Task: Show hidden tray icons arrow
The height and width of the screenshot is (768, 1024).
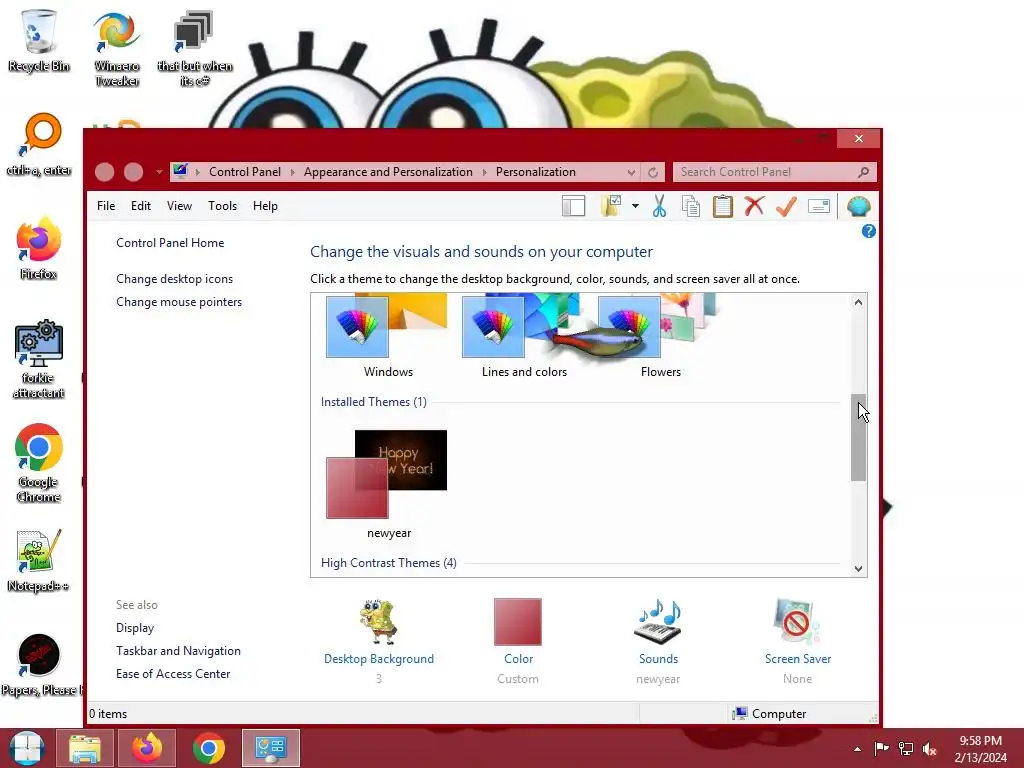Action: pos(857,749)
